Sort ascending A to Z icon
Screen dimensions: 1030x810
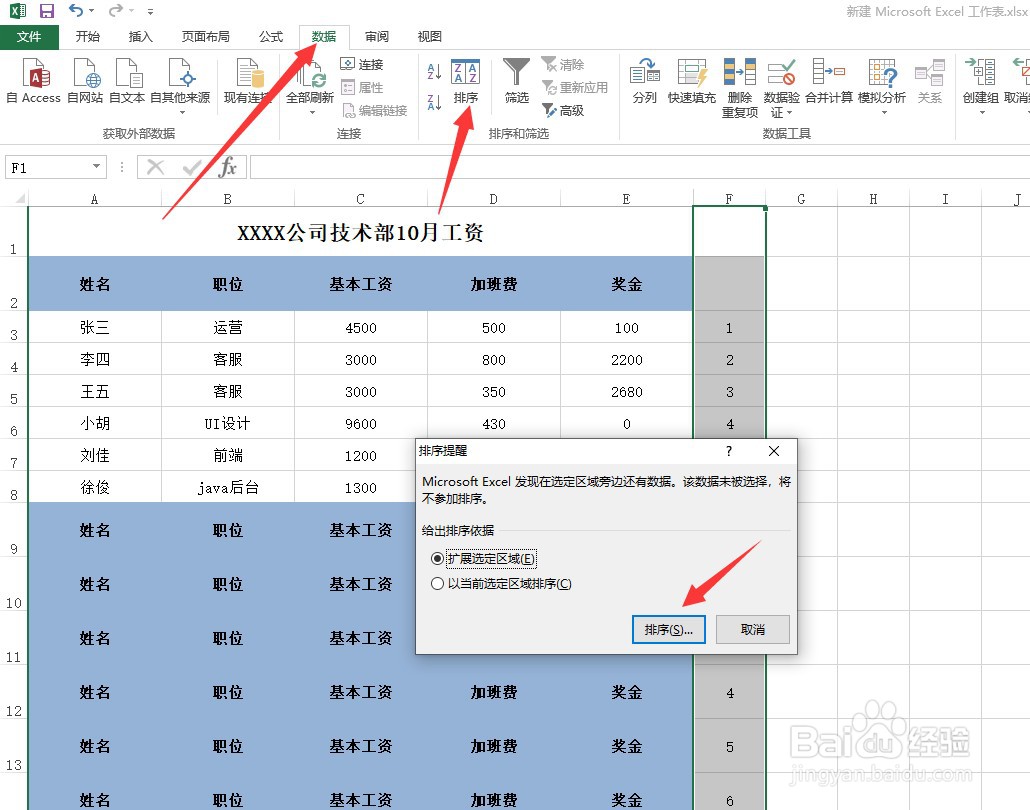(434, 71)
